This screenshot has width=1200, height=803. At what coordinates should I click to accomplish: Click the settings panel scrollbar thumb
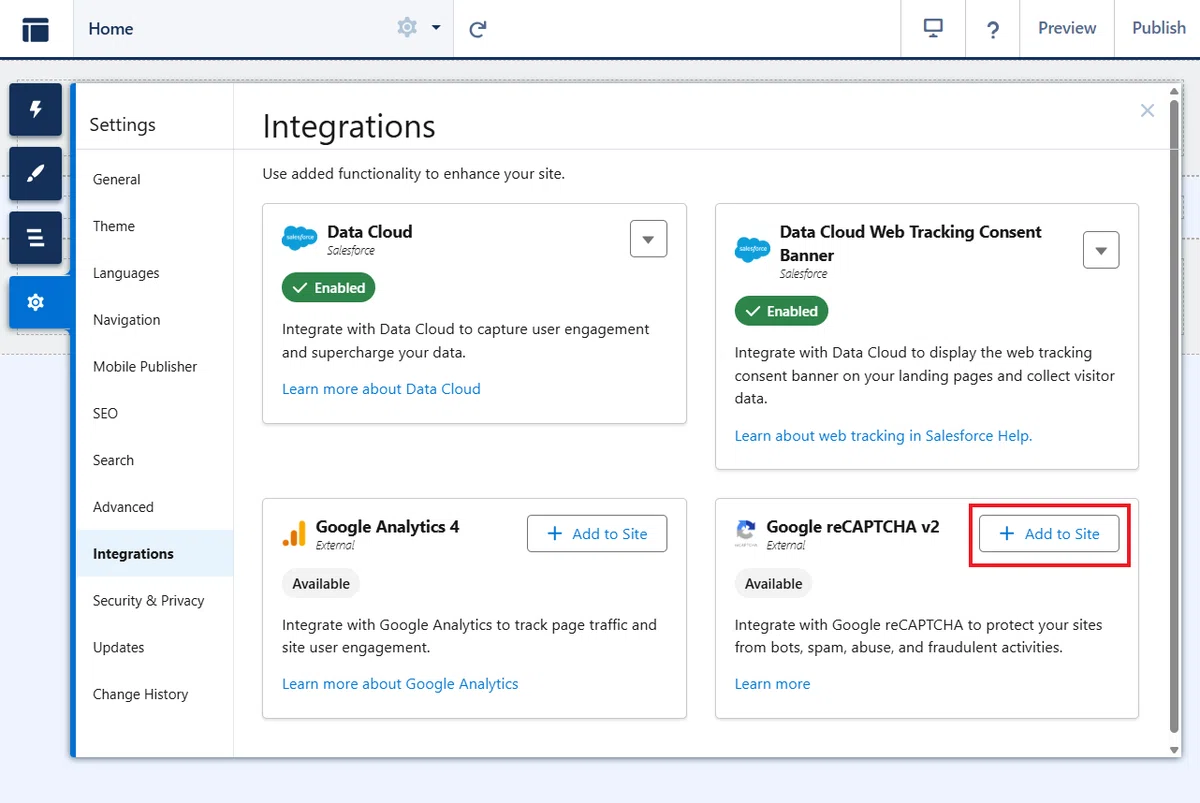click(1174, 415)
